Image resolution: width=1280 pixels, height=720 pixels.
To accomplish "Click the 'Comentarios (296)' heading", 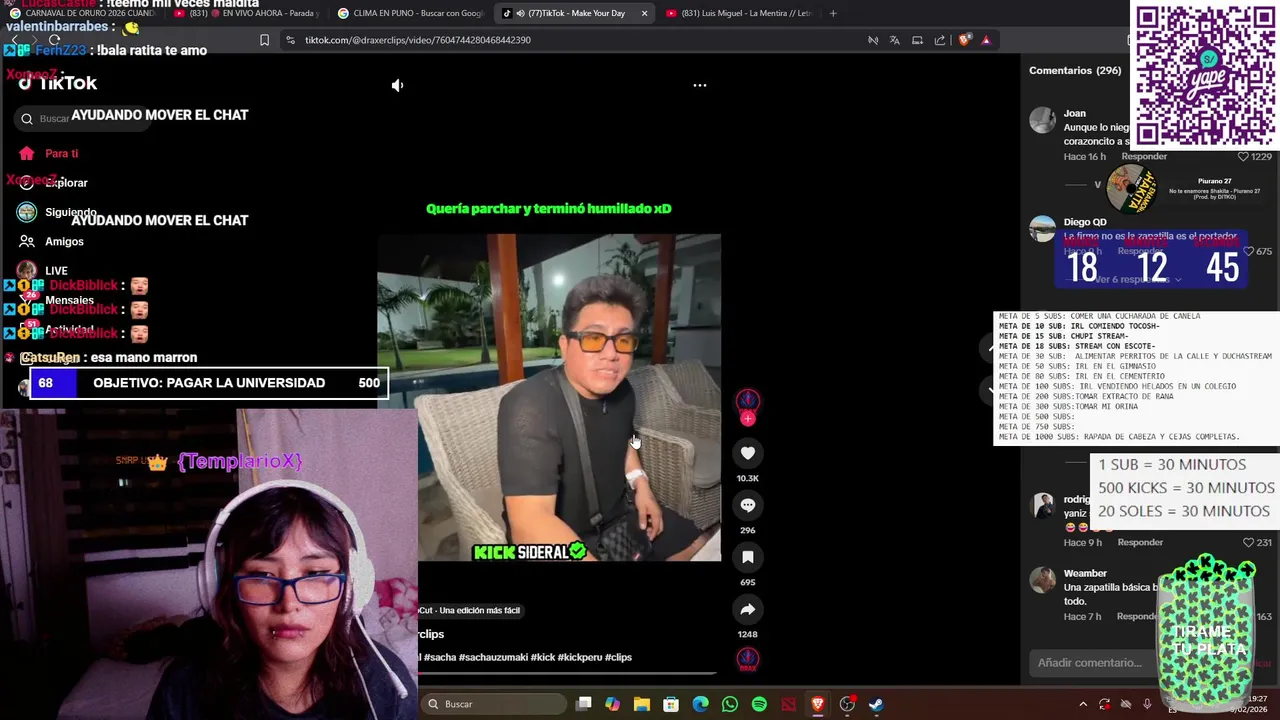I will (1075, 71).
